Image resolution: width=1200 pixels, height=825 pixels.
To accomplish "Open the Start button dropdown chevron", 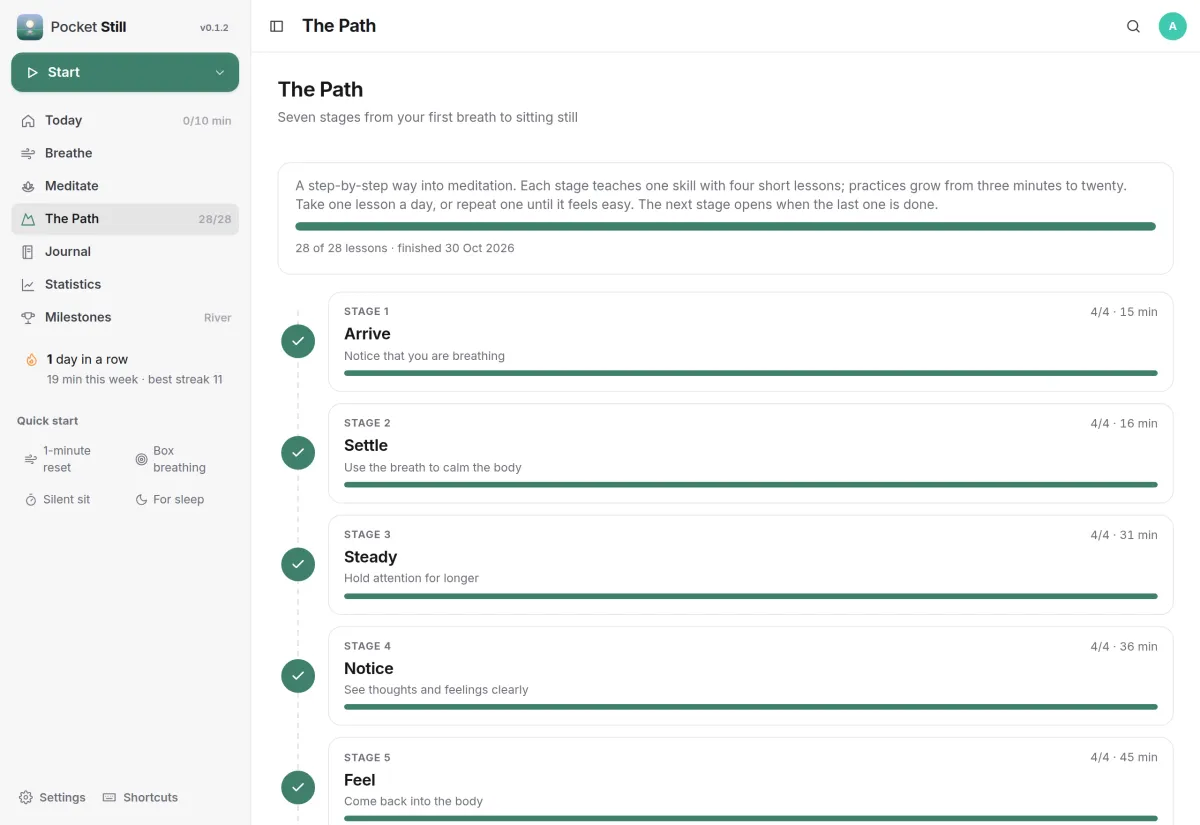I will (220, 73).
